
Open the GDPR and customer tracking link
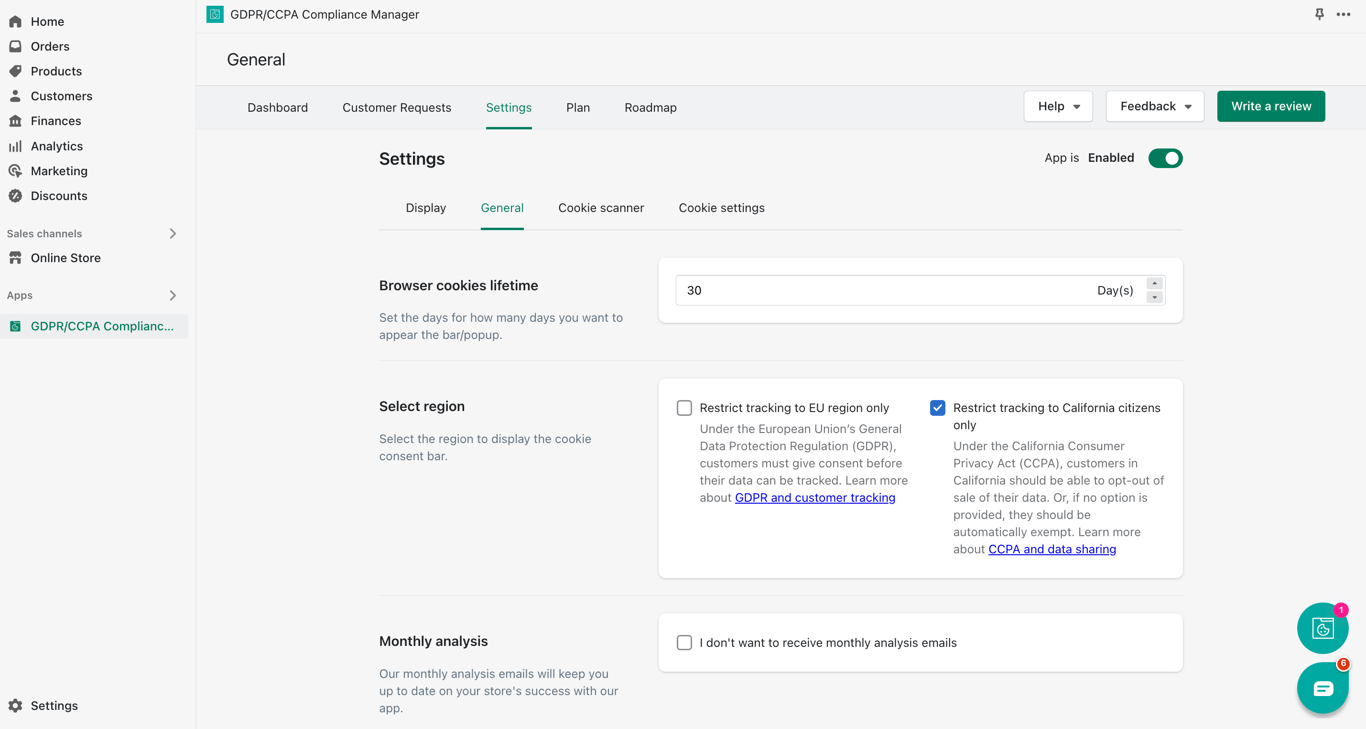[x=815, y=497]
